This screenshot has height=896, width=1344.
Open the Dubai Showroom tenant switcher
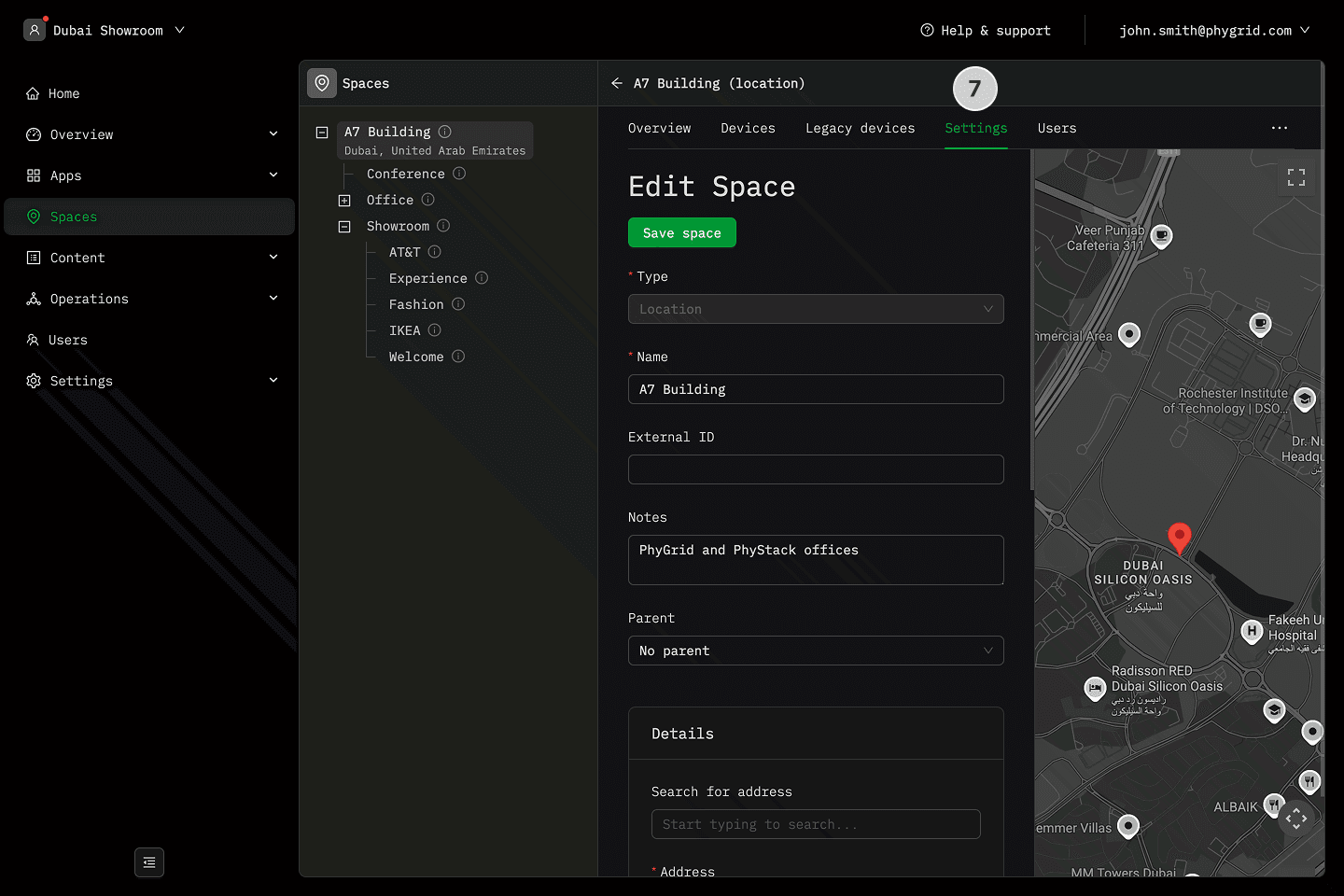click(x=105, y=30)
